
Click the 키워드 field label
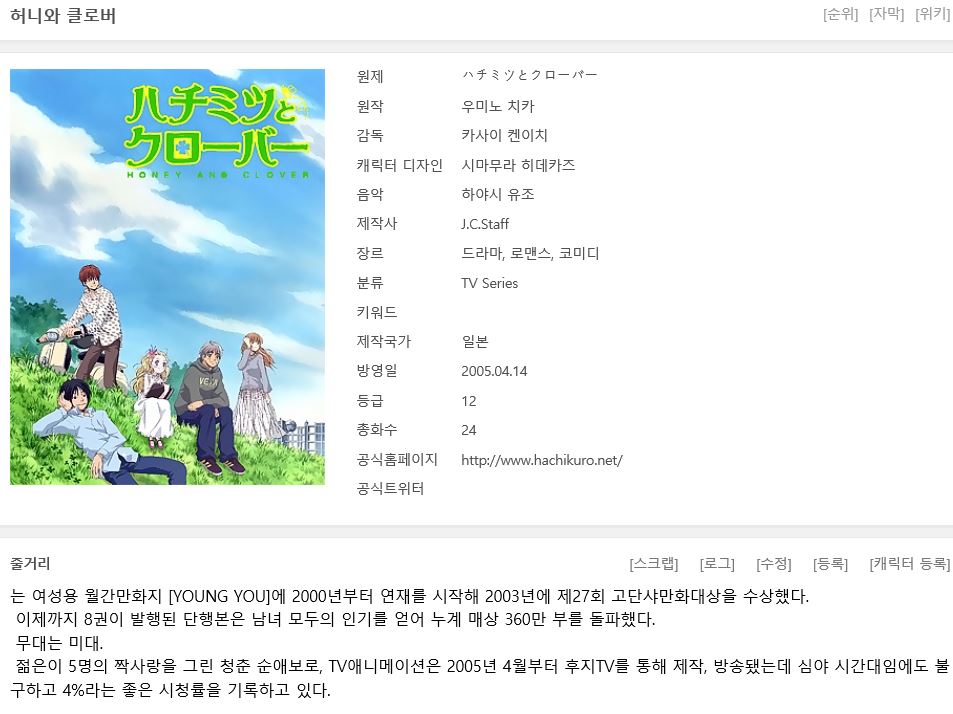click(x=377, y=312)
